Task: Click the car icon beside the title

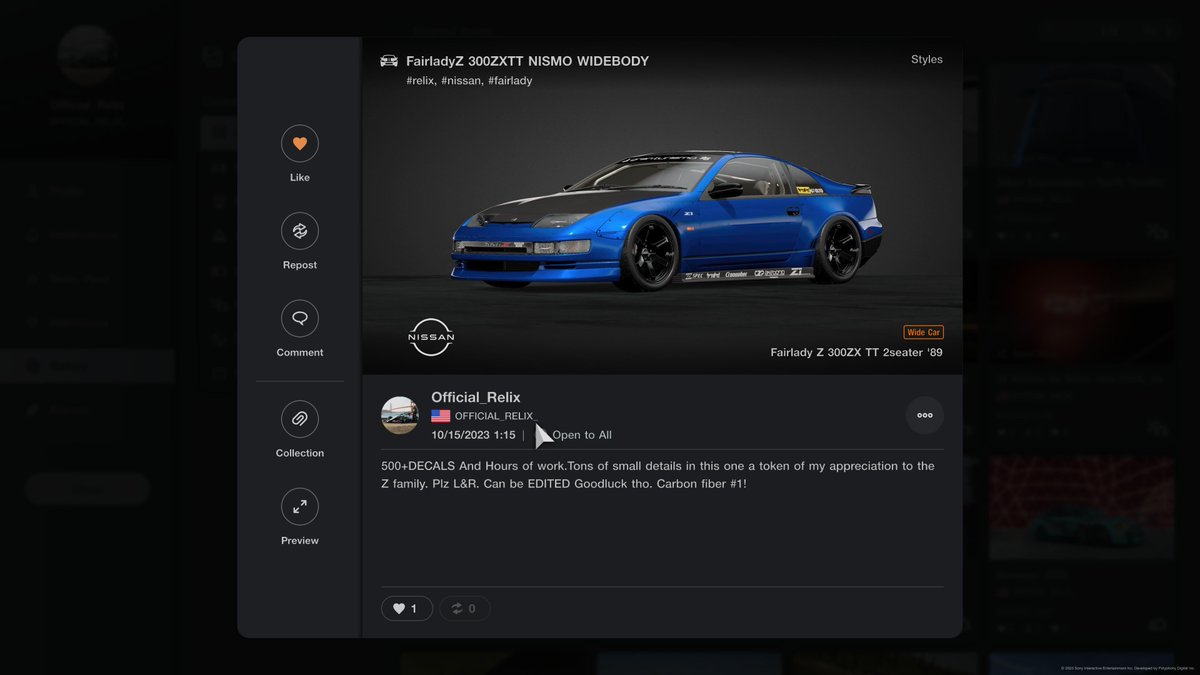Action: [389, 62]
